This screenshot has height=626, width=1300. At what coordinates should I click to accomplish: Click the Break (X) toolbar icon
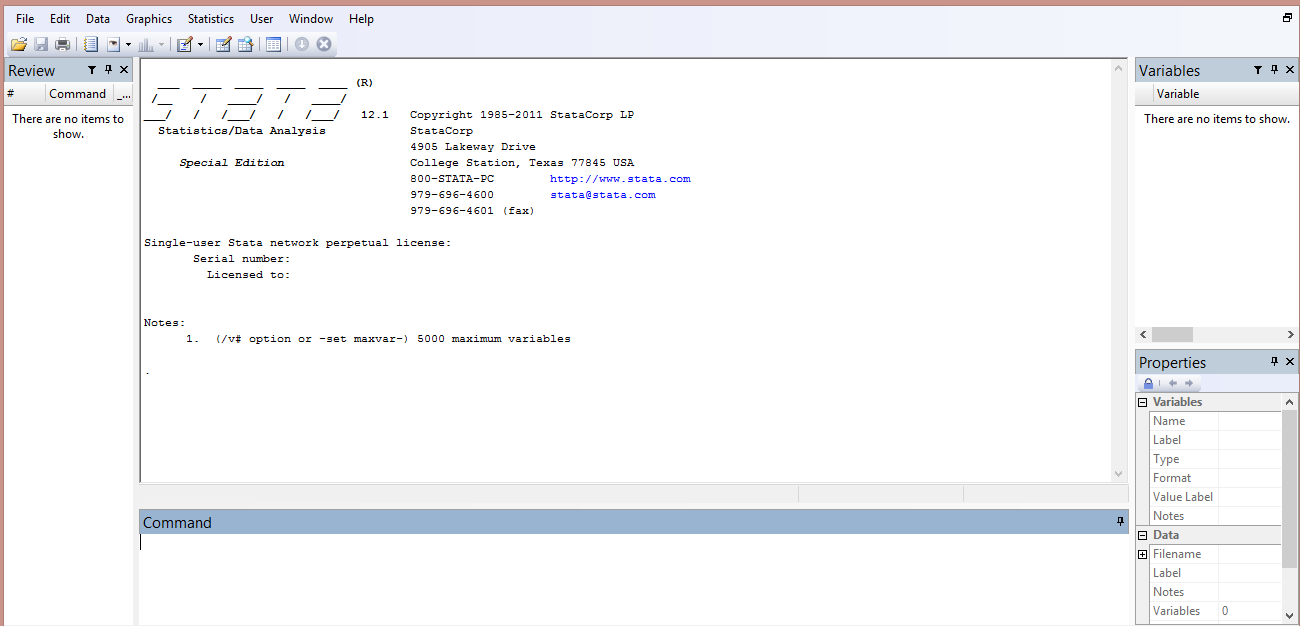point(324,44)
